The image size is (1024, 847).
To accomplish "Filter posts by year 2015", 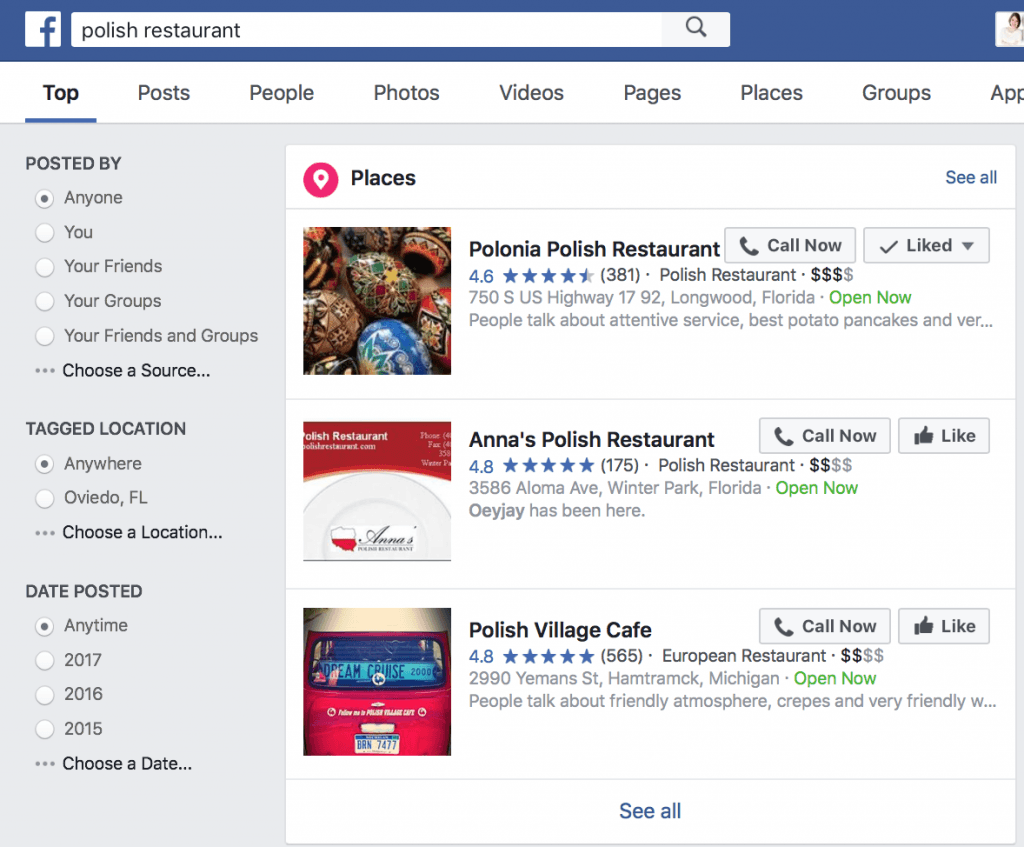I will (x=44, y=729).
